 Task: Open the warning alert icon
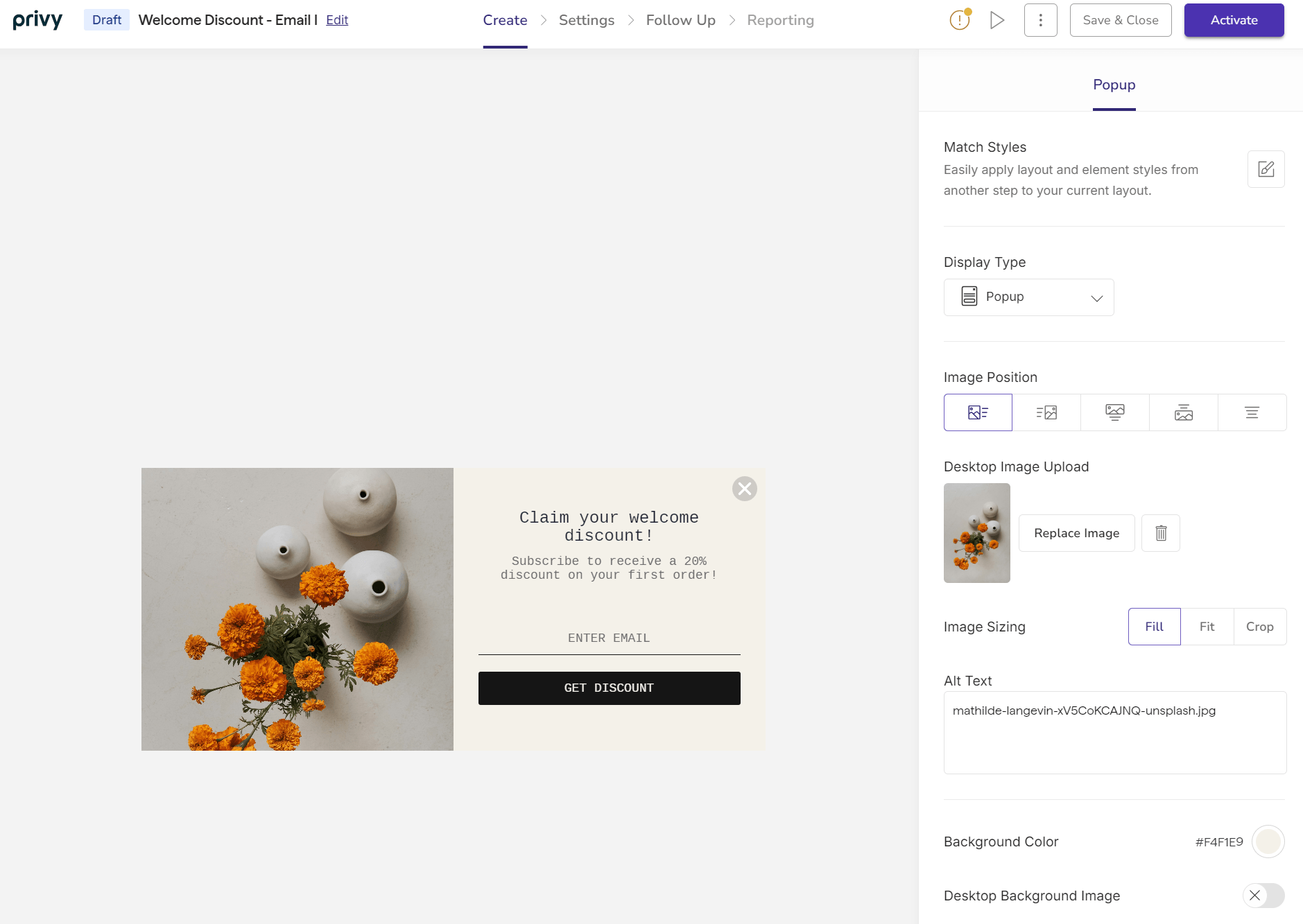[960, 20]
